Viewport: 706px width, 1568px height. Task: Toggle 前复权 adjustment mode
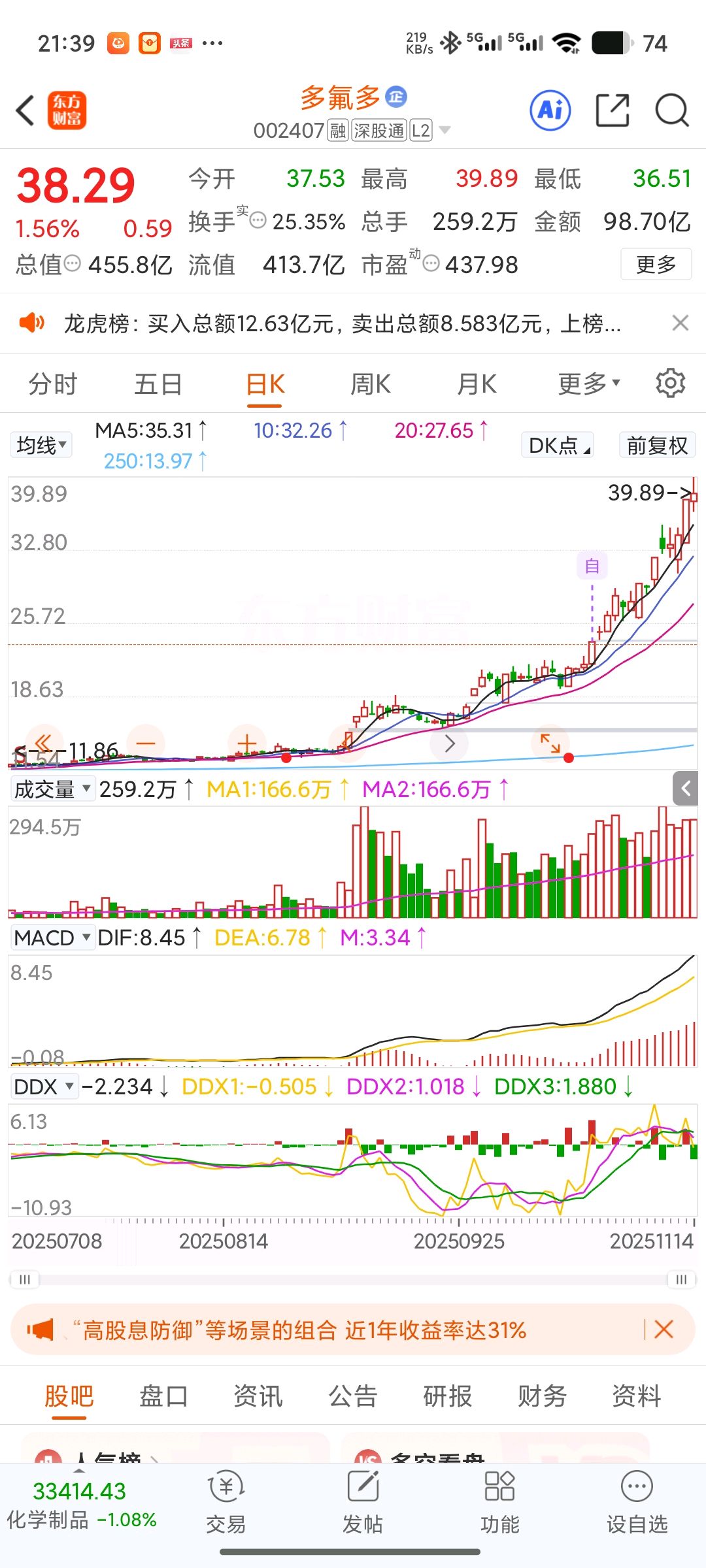click(657, 446)
